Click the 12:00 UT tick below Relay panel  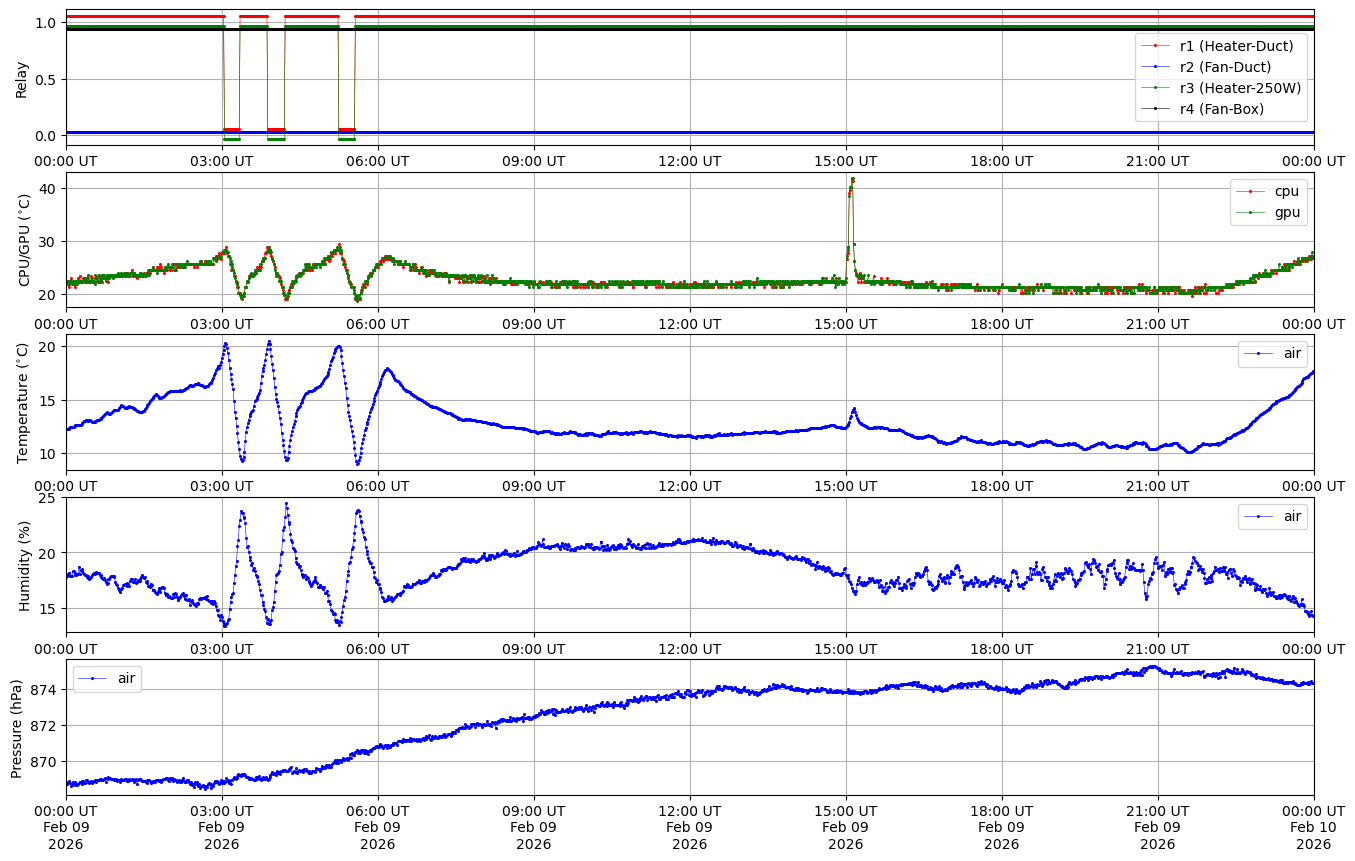click(x=689, y=161)
